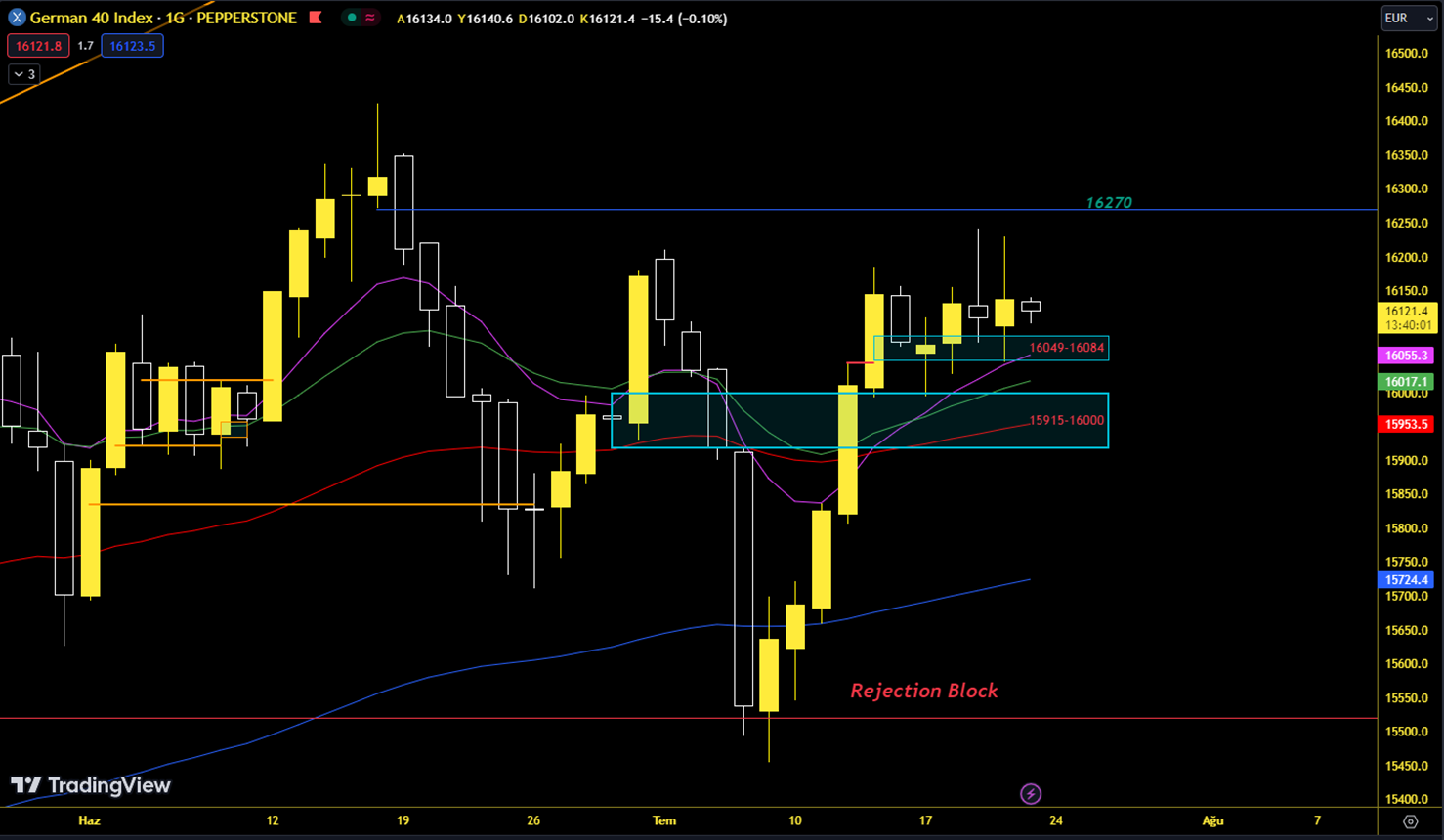Click the blue buy price button 16123.5

click(133, 46)
